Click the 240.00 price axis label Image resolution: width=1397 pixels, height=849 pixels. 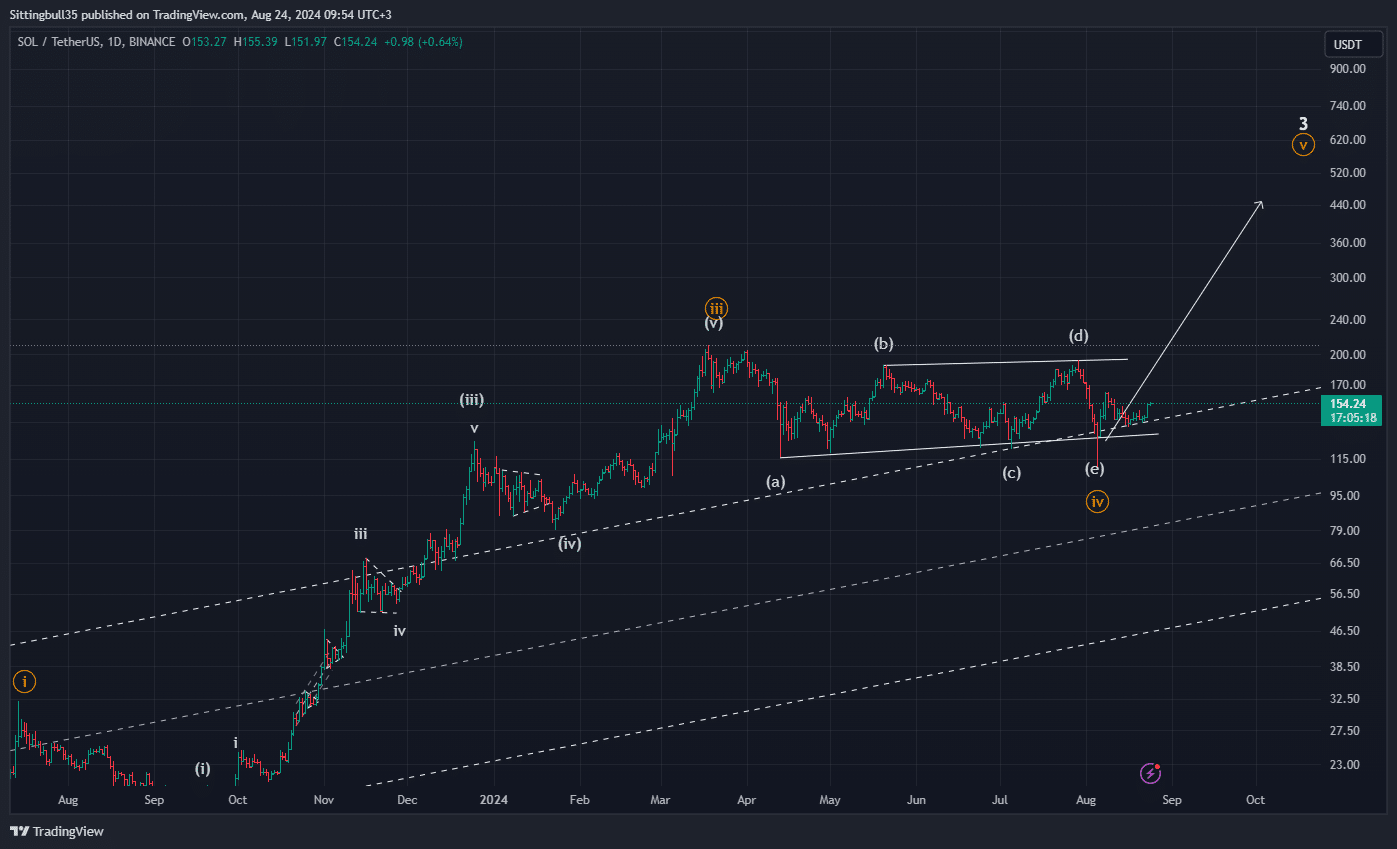point(1348,320)
